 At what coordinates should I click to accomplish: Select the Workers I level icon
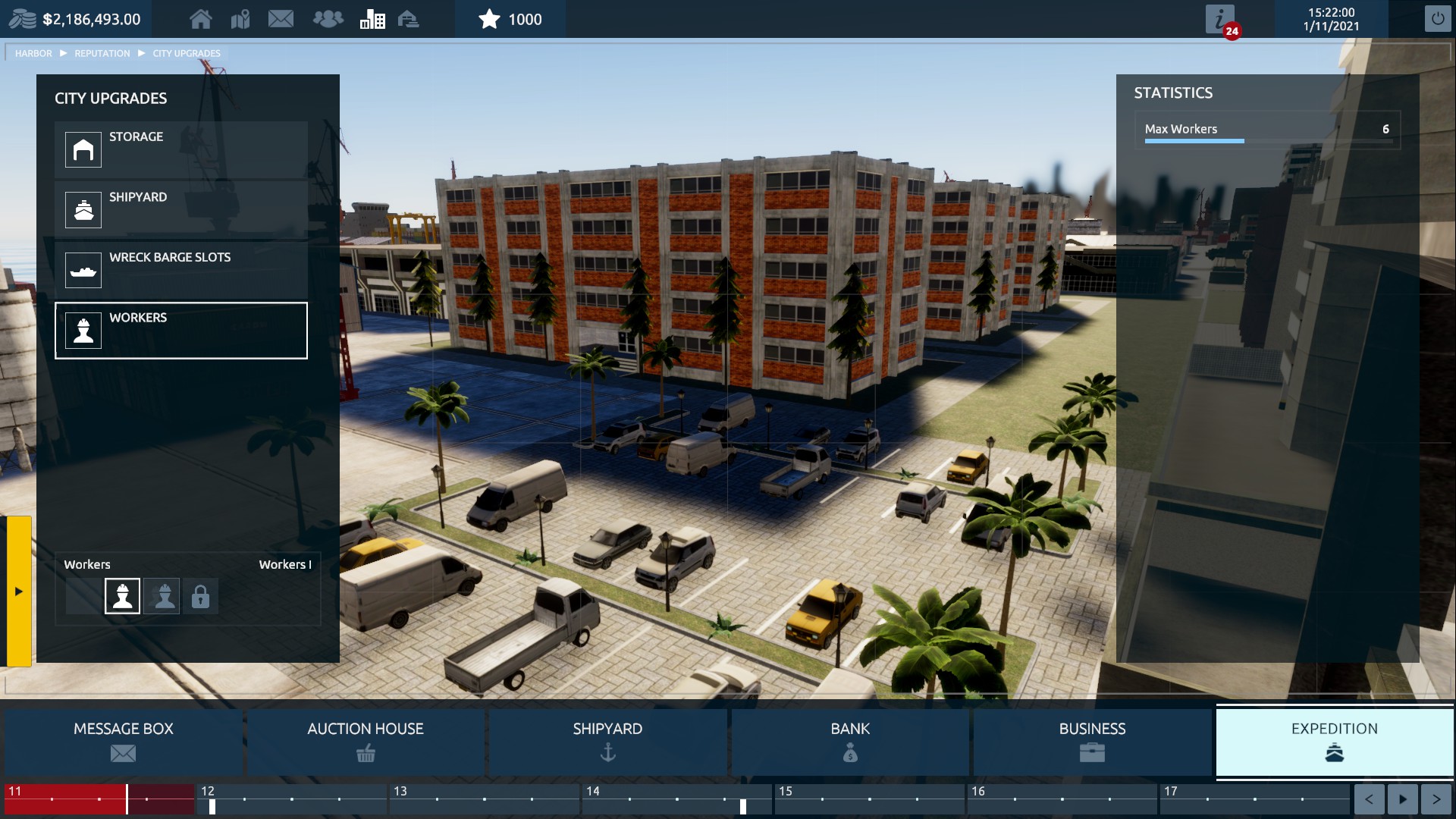(122, 596)
